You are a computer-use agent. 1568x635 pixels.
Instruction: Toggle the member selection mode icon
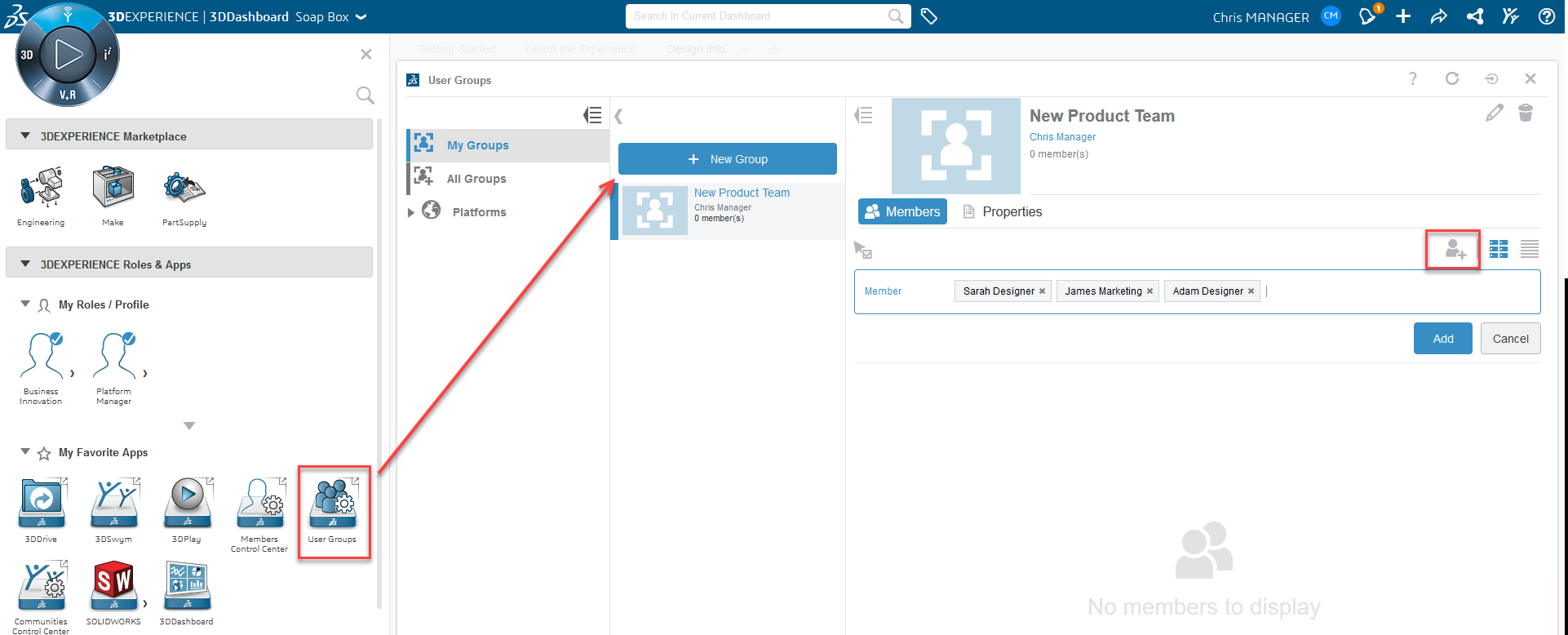pos(863,250)
